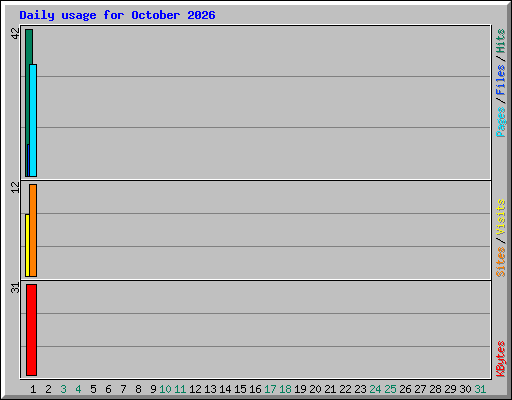This screenshot has height=400, width=512.
Task: Click day 9 on the x-axis
Action: coord(153,389)
